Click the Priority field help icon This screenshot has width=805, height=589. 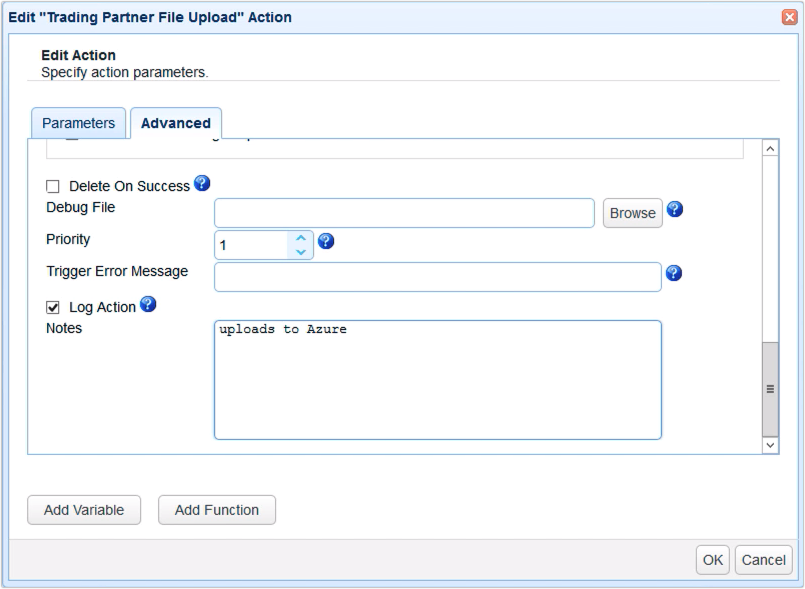pos(325,241)
